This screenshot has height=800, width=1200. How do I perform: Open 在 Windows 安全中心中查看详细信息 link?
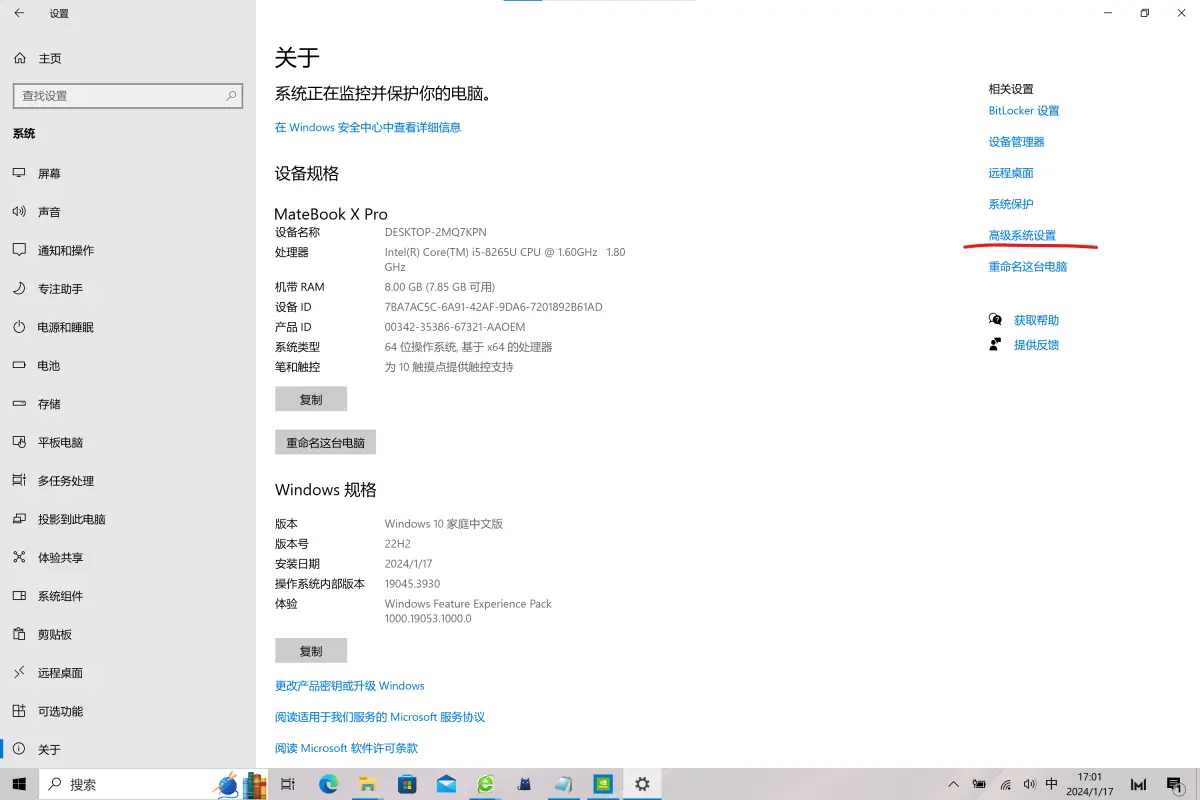pyautogui.click(x=368, y=127)
